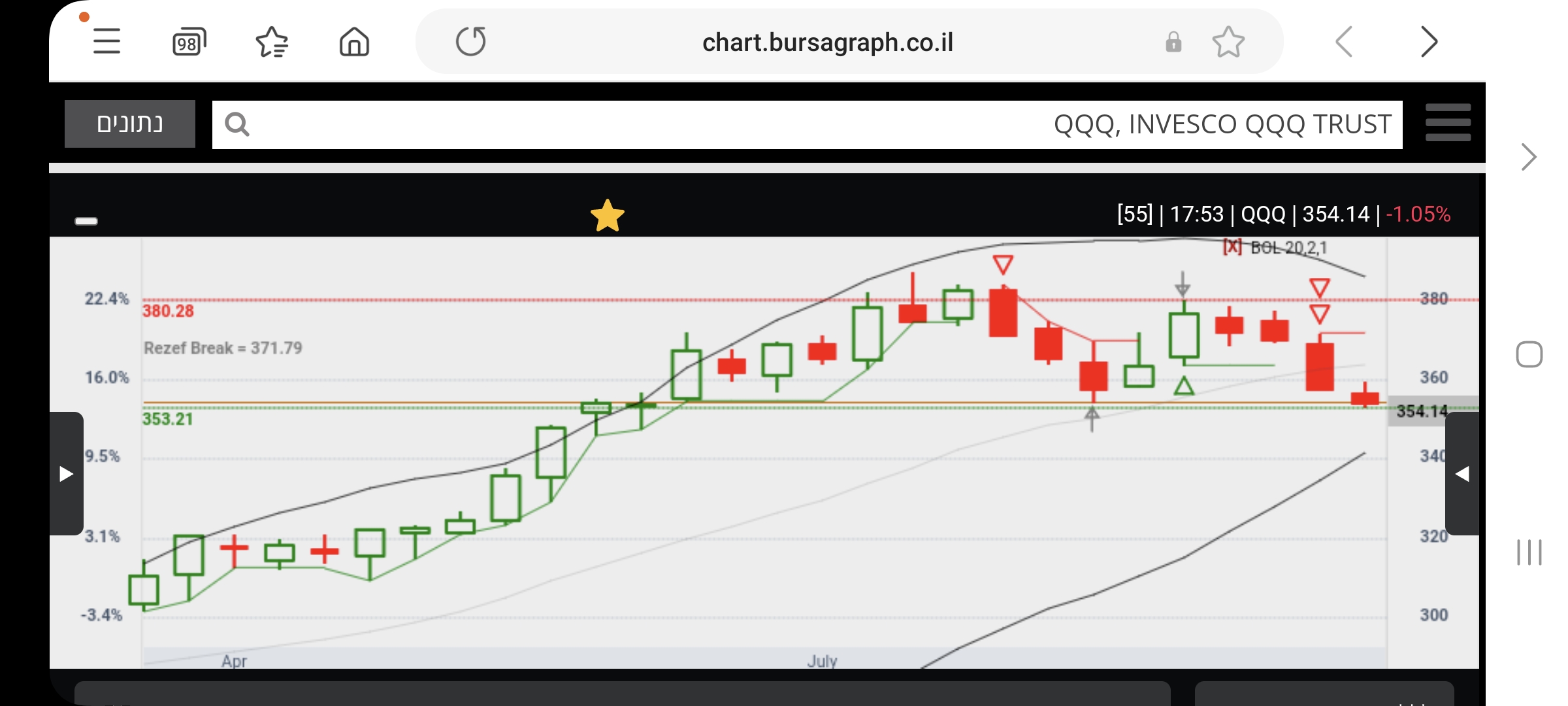
Task: Navigate forward with the browser forward arrow
Action: click(x=1429, y=42)
